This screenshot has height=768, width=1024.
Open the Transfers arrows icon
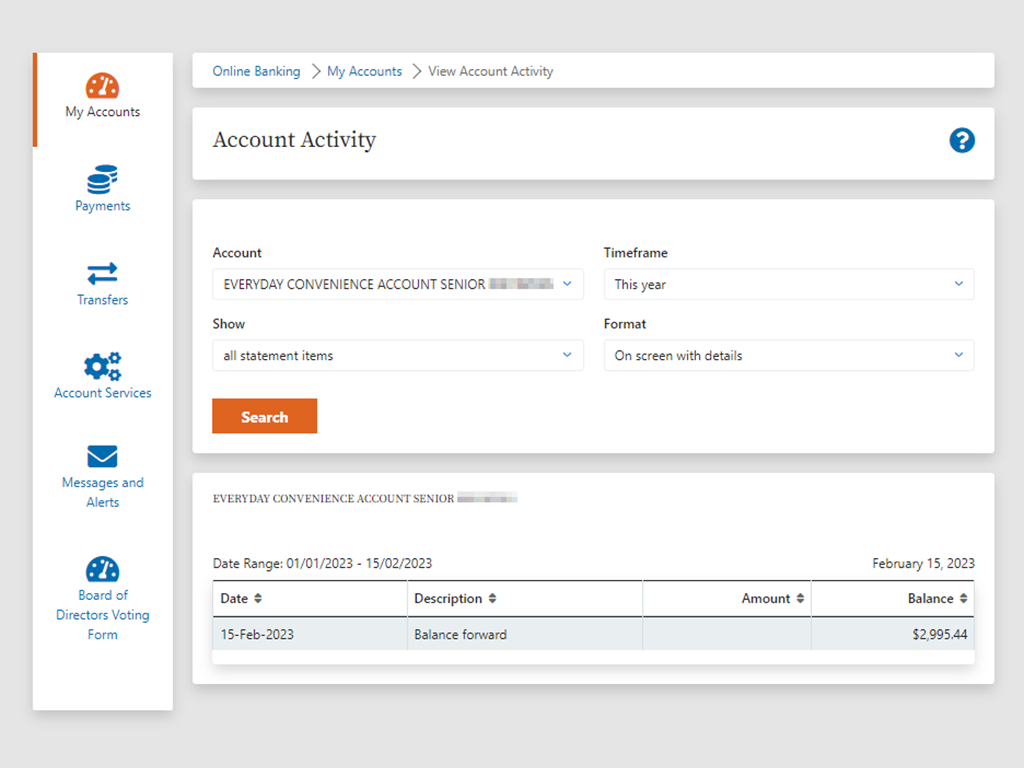click(103, 274)
